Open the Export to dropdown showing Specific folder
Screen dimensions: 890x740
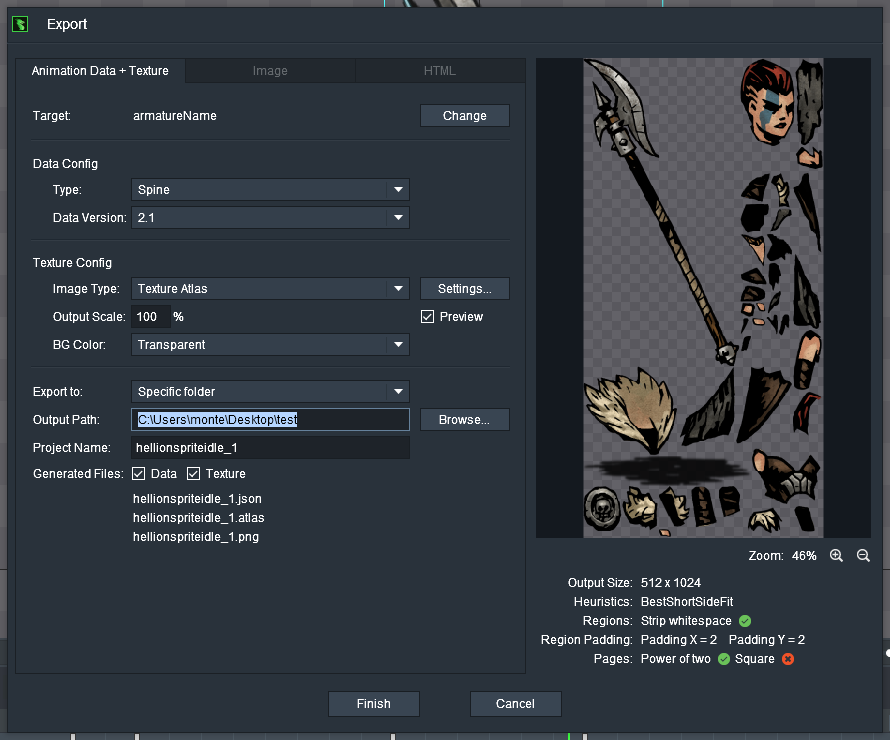[270, 392]
